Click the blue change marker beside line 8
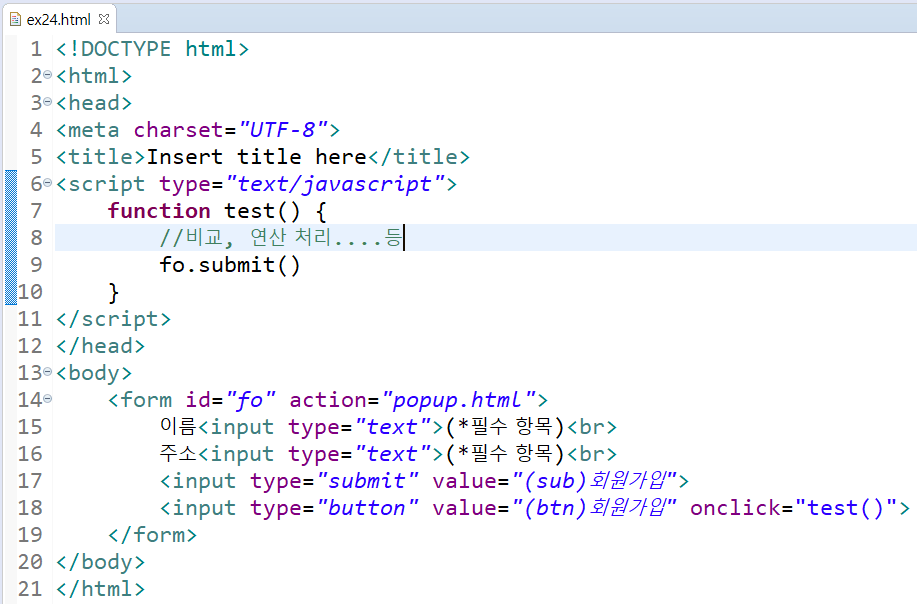This screenshot has width=917, height=604. click(x=11, y=237)
